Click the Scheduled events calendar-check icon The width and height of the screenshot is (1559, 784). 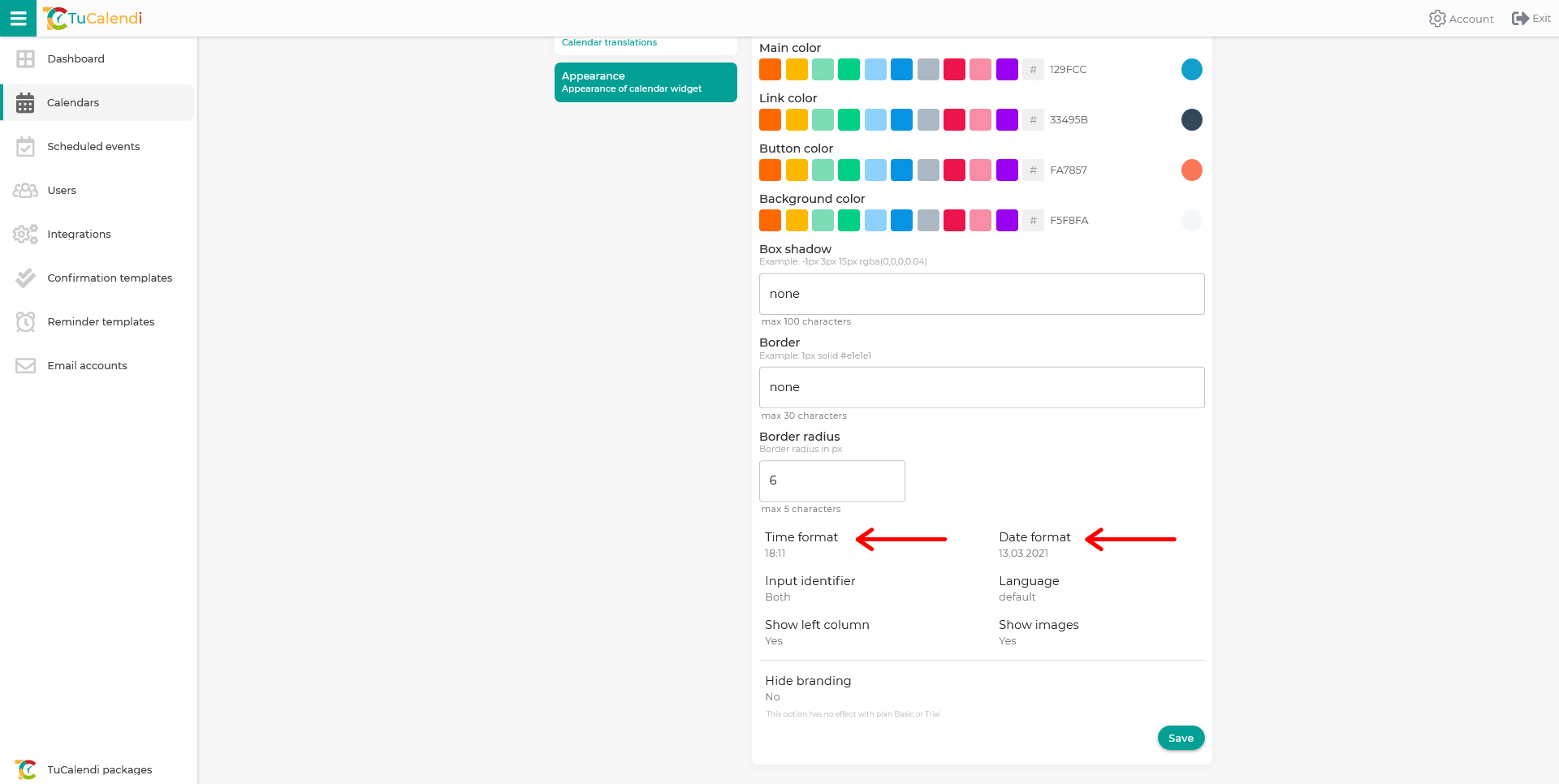(x=25, y=146)
